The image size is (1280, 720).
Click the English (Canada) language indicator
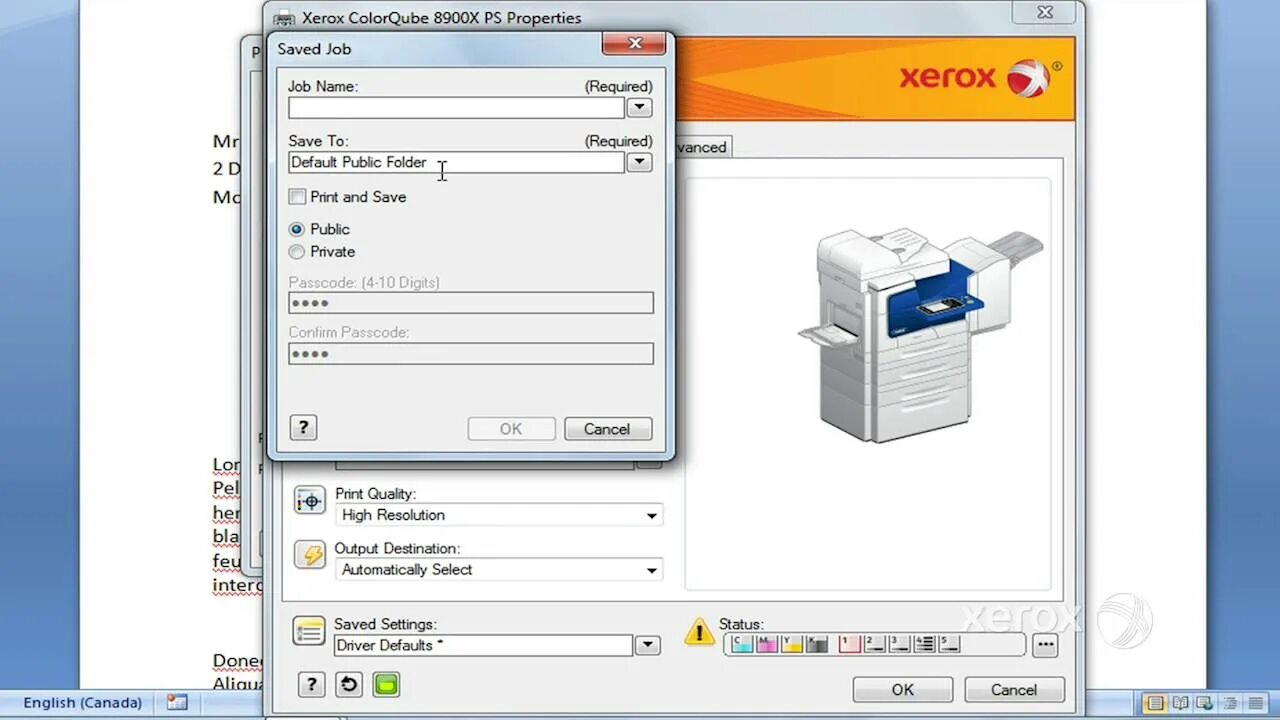coord(82,703)
